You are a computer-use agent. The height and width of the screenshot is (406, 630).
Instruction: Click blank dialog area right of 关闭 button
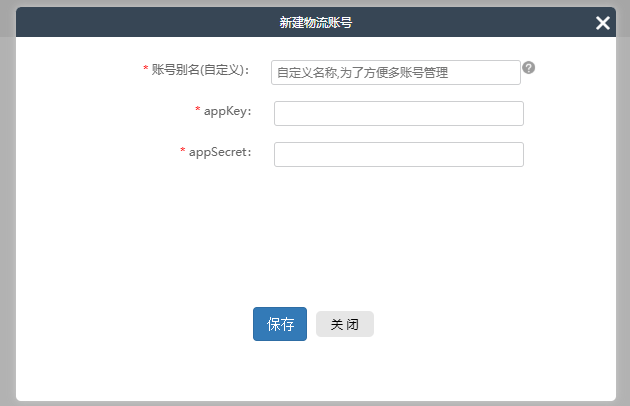point(480,324)
